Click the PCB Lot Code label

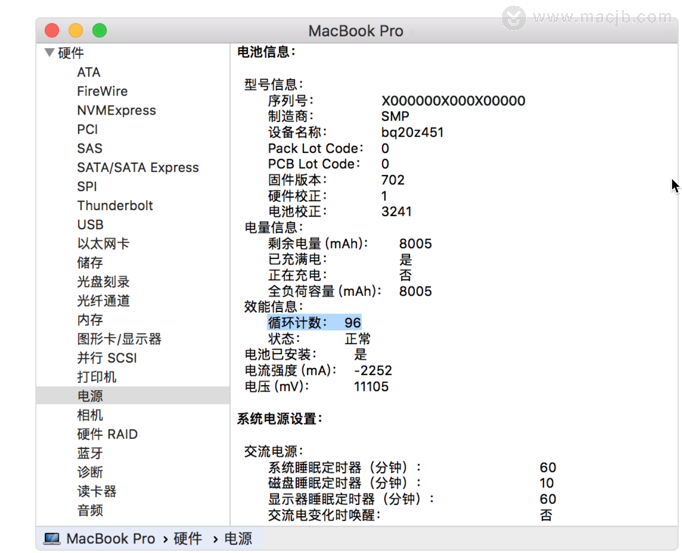pyautogui.click(x=314, y=164)
